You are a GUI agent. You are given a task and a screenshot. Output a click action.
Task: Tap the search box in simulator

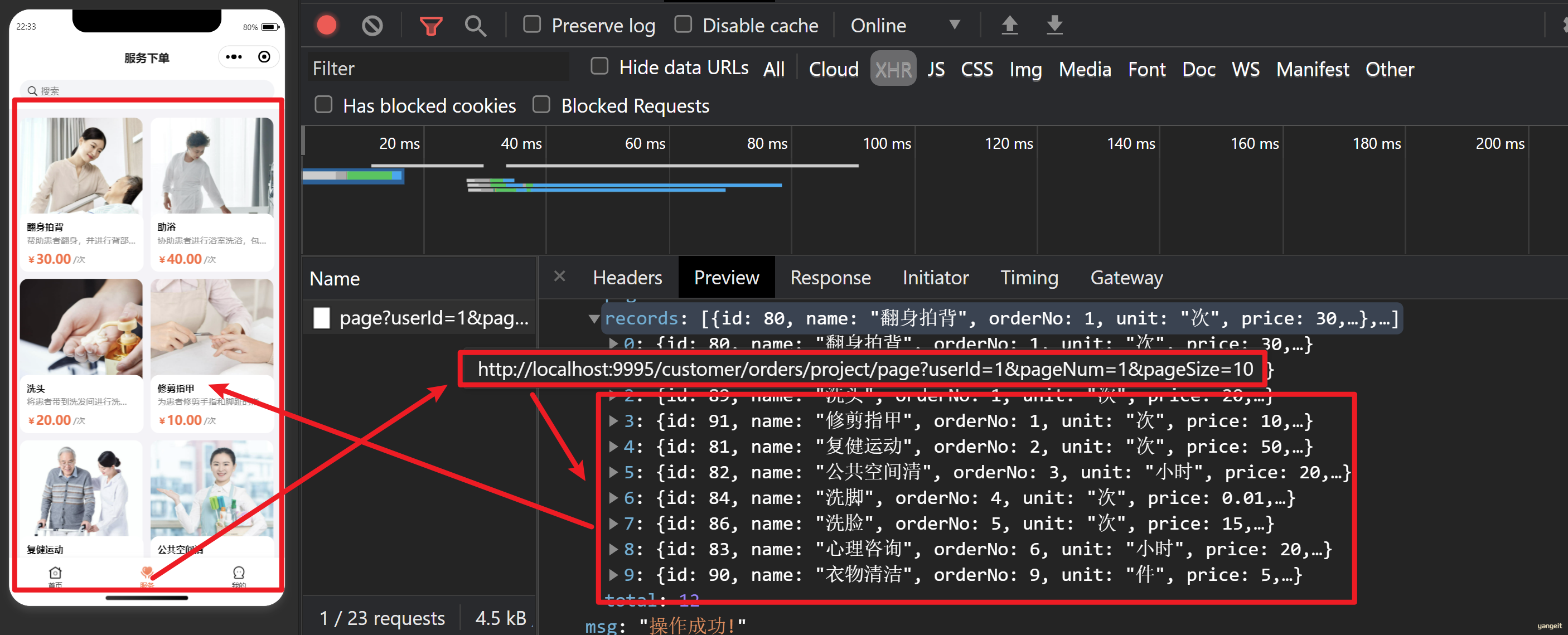(x=147, y=90)
